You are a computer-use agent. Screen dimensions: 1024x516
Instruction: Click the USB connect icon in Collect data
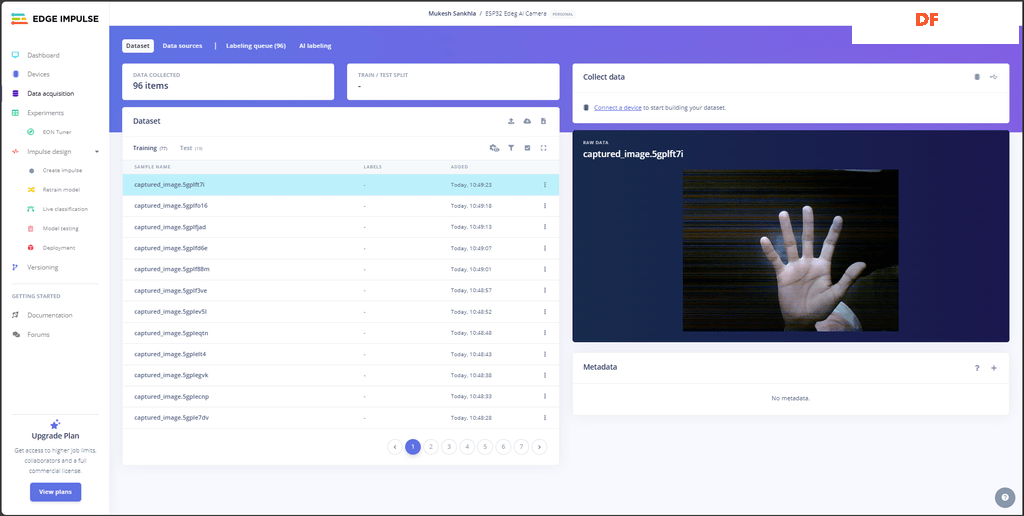click(x=993, y=77)
